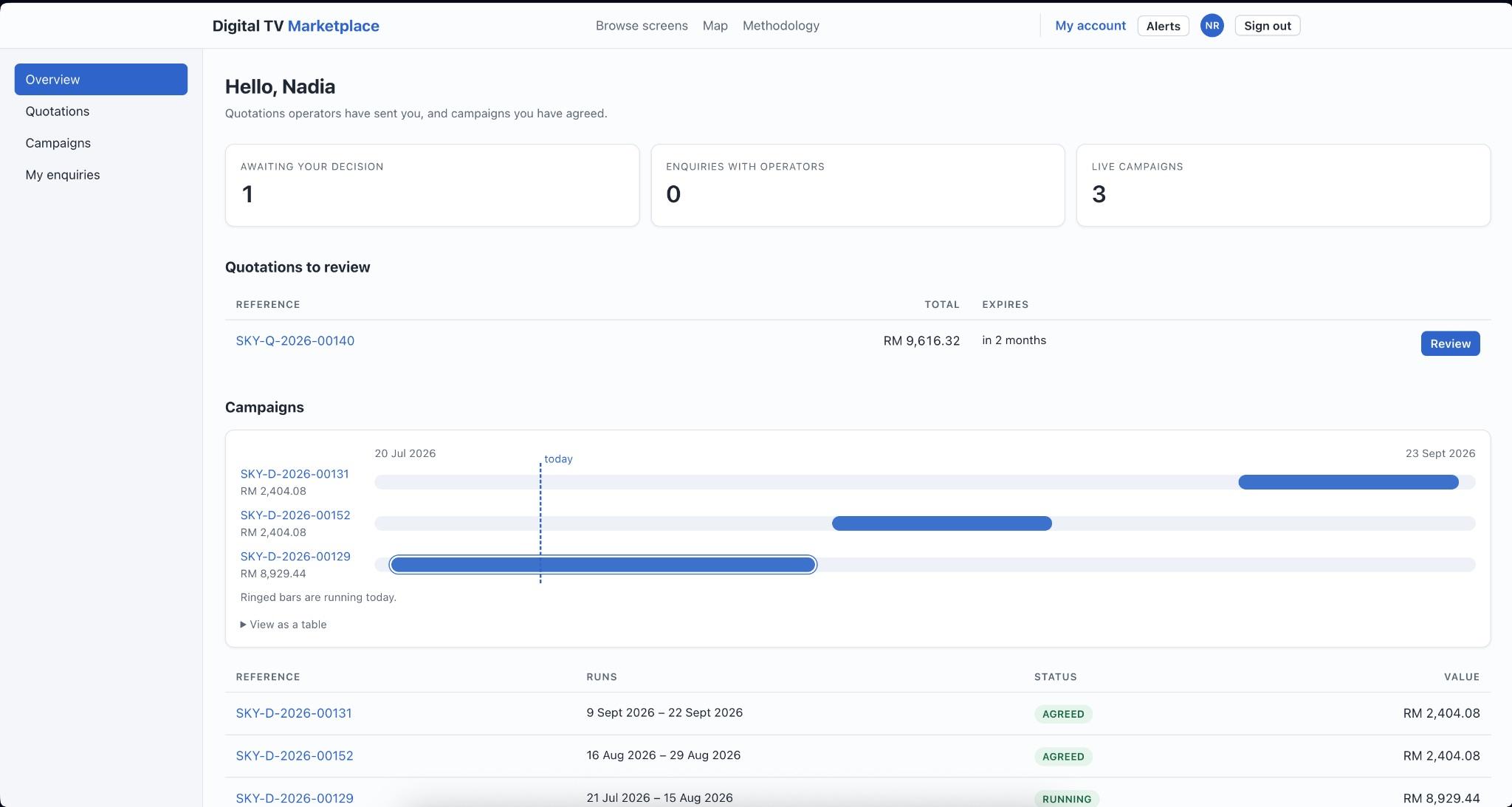Click the Live campaigns card
1512x807 pixels.
click(1283, 185)
